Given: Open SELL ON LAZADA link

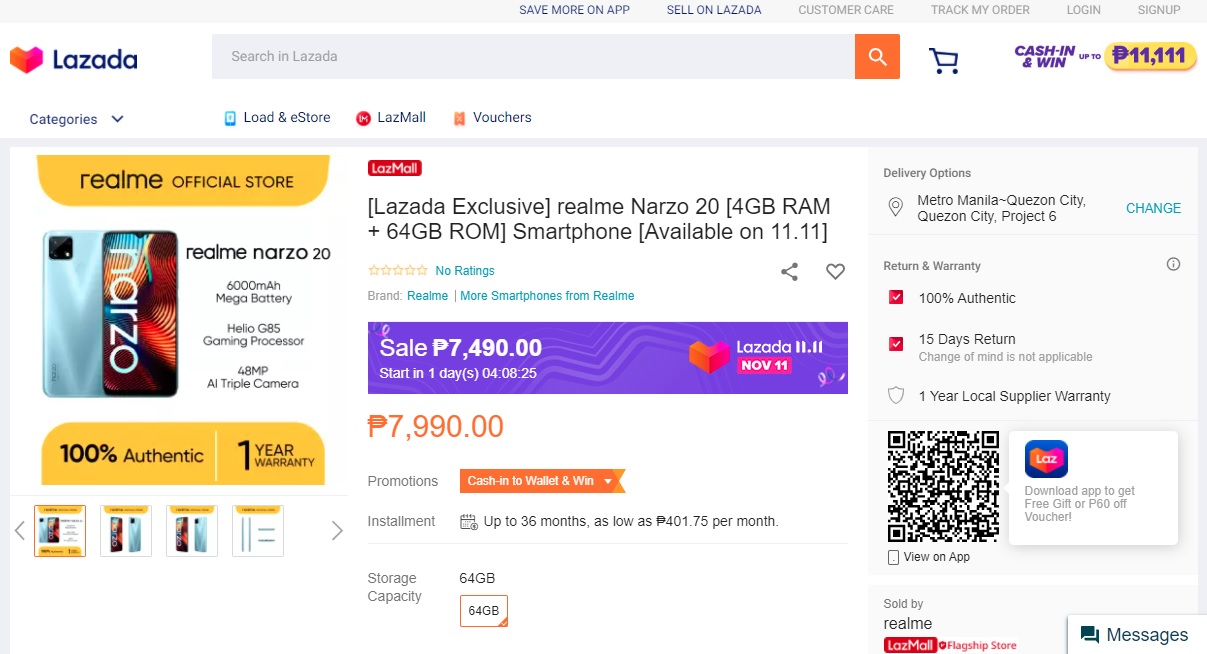Looking at the screenshot, I should 714,10.
